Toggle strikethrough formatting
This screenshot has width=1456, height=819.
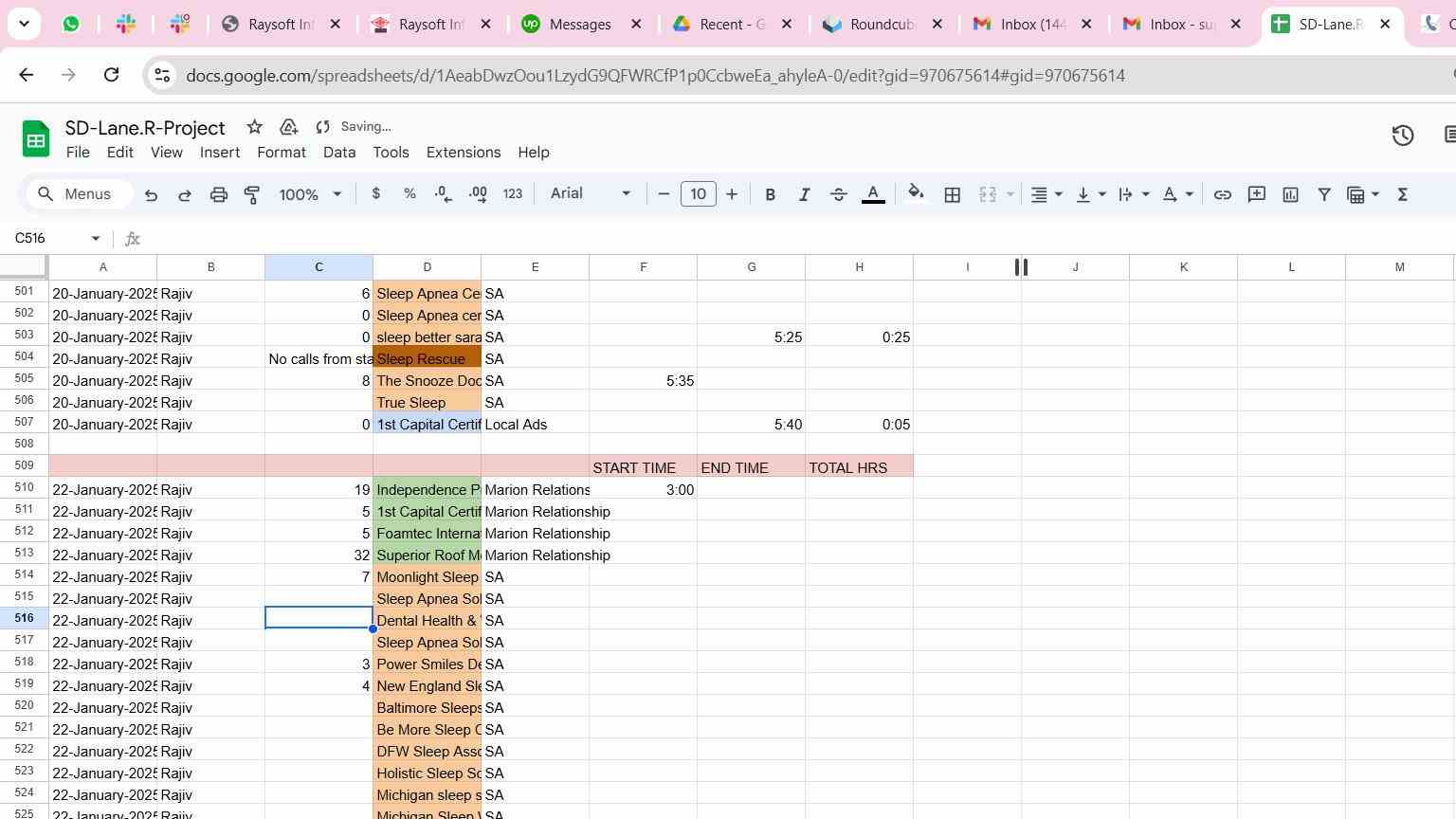[x=838, y=194]
